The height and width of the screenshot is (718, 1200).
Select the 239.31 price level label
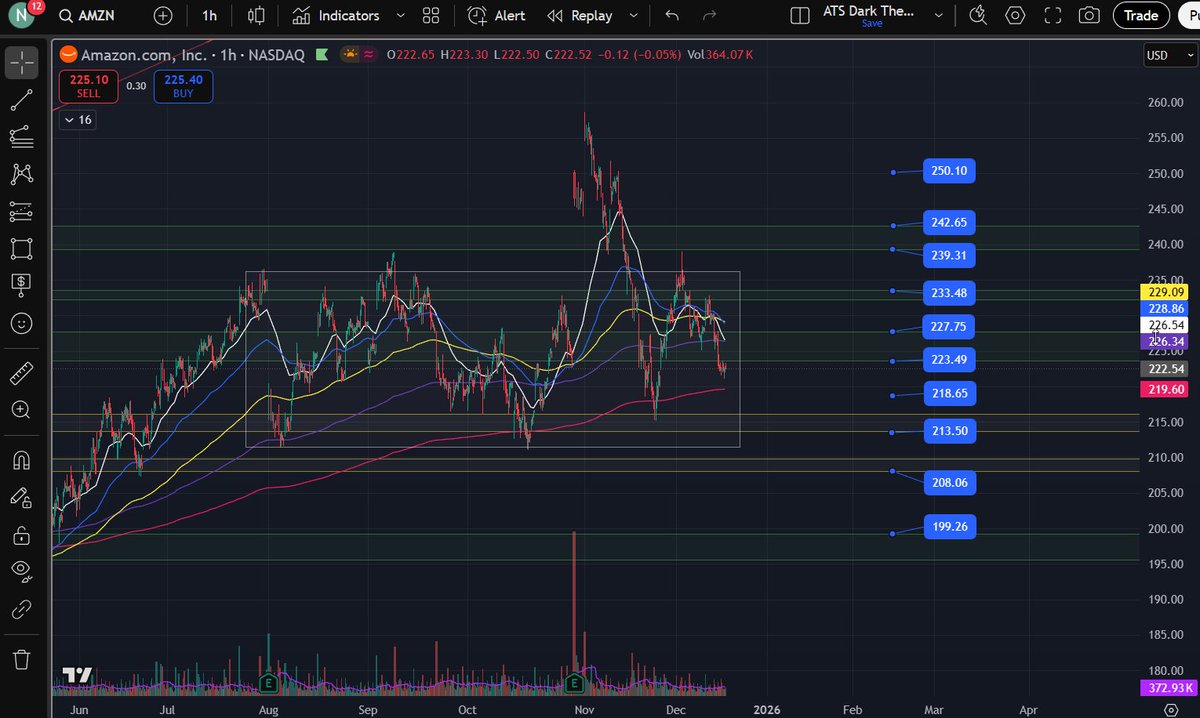[x=949, y=256]
